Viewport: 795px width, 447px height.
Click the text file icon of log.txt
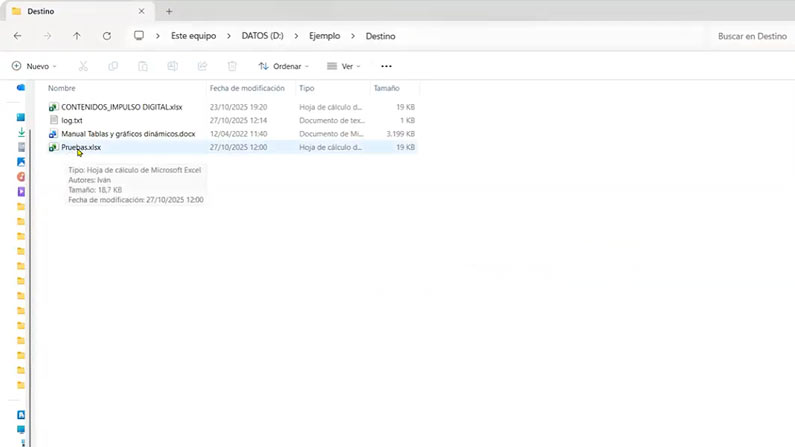tap(54, 120)
